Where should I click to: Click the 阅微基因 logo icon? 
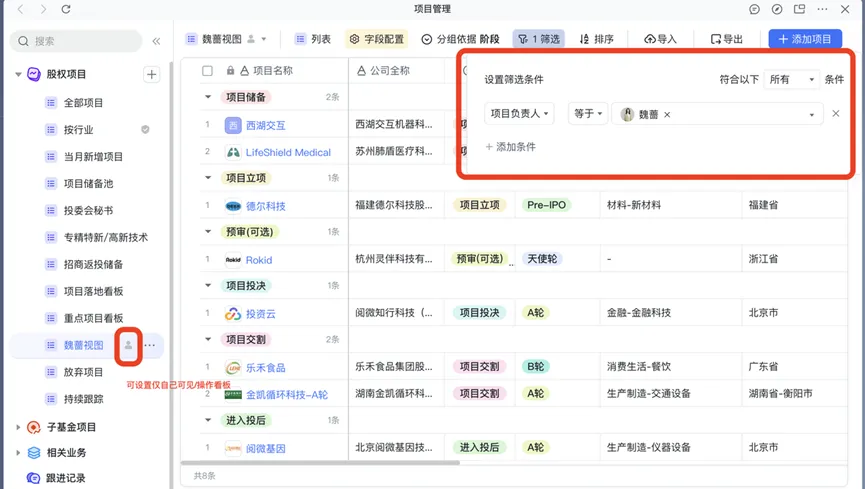233,449
